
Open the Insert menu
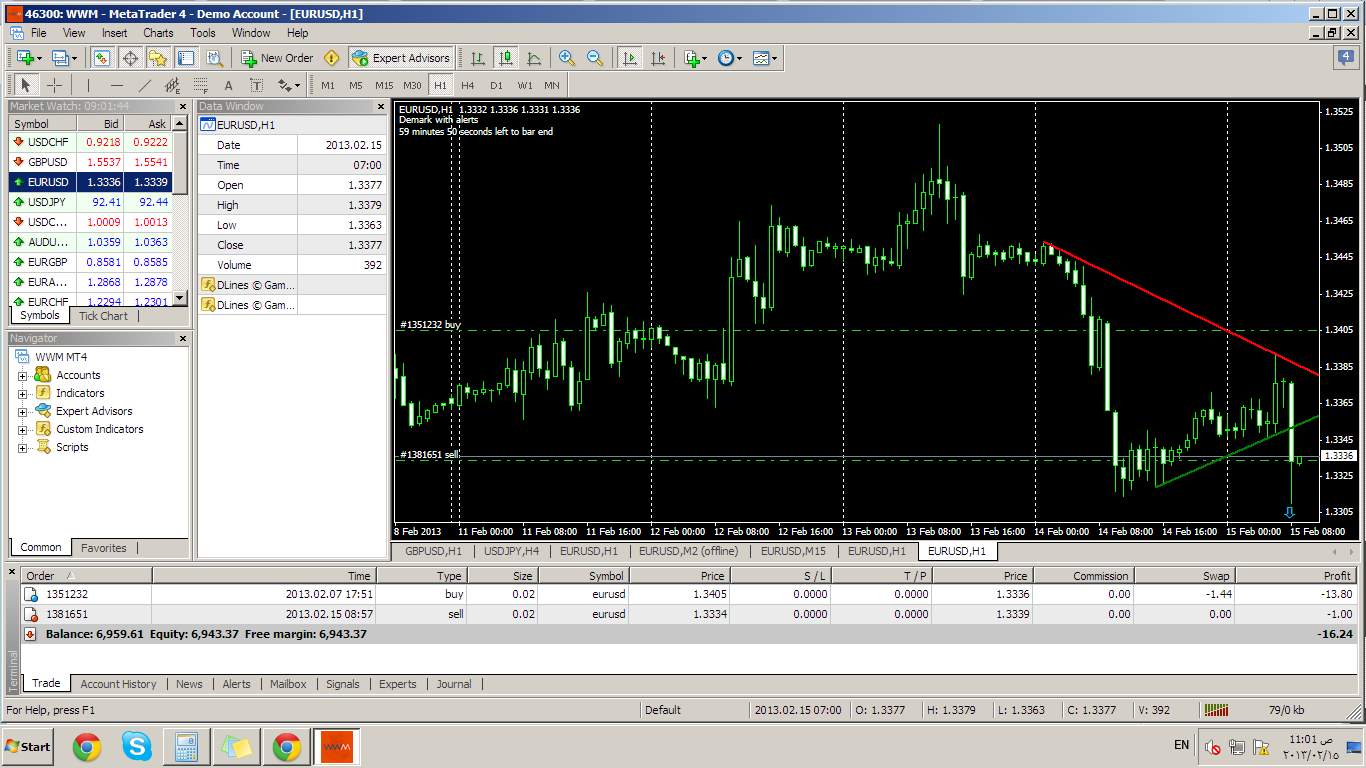point(114,33)
